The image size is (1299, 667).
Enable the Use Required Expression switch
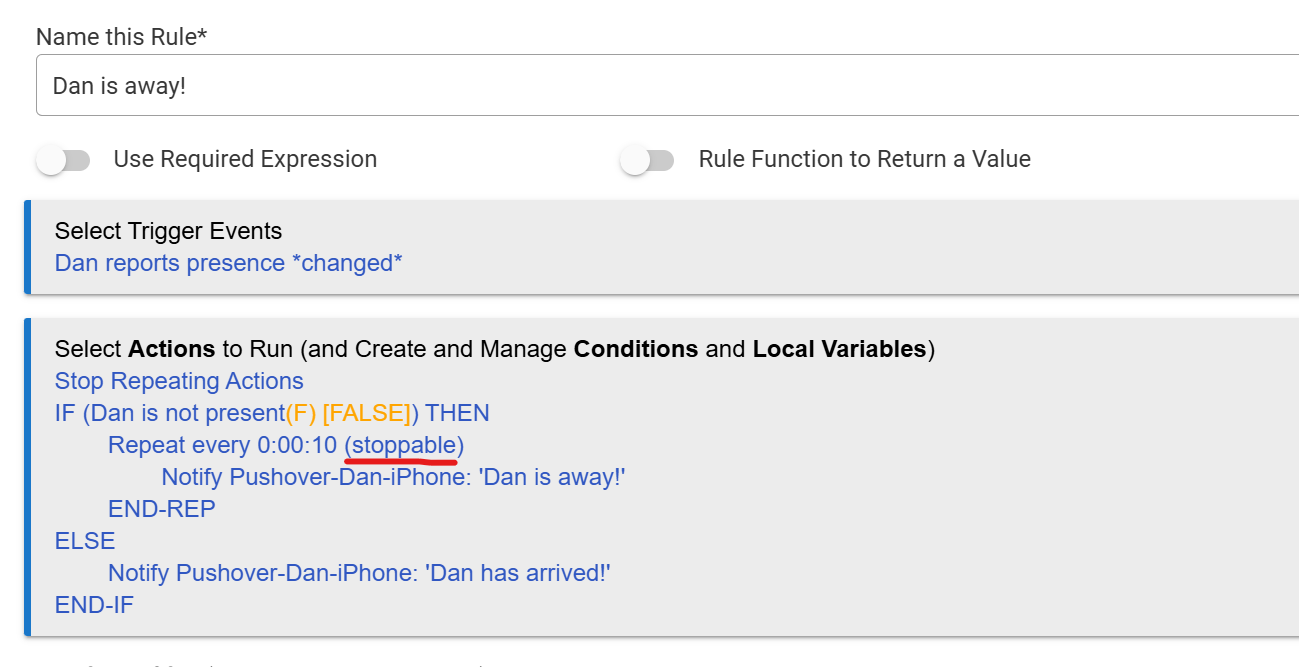[63, 160]
